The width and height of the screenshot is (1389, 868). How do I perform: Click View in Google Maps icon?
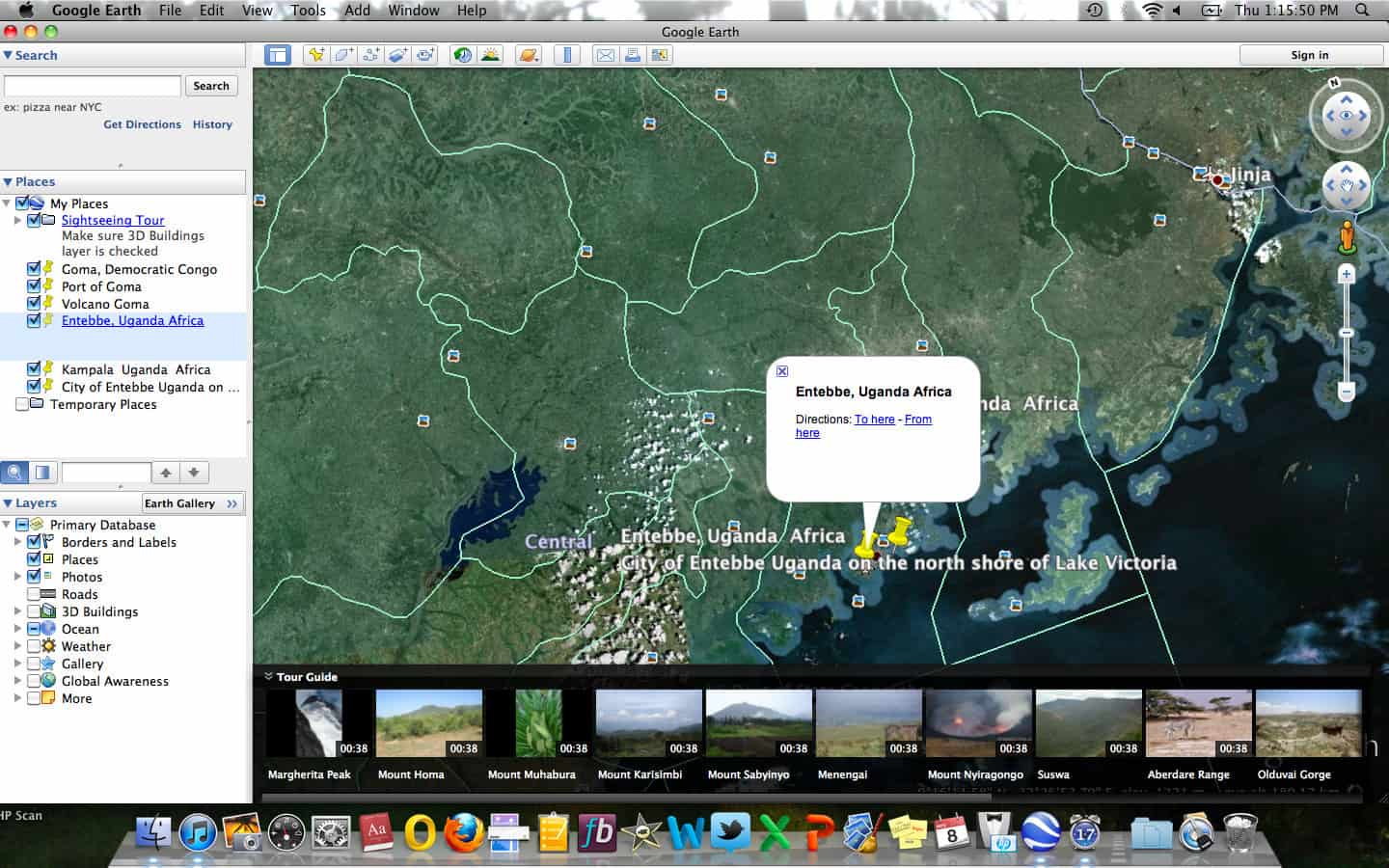click(661, 55)
